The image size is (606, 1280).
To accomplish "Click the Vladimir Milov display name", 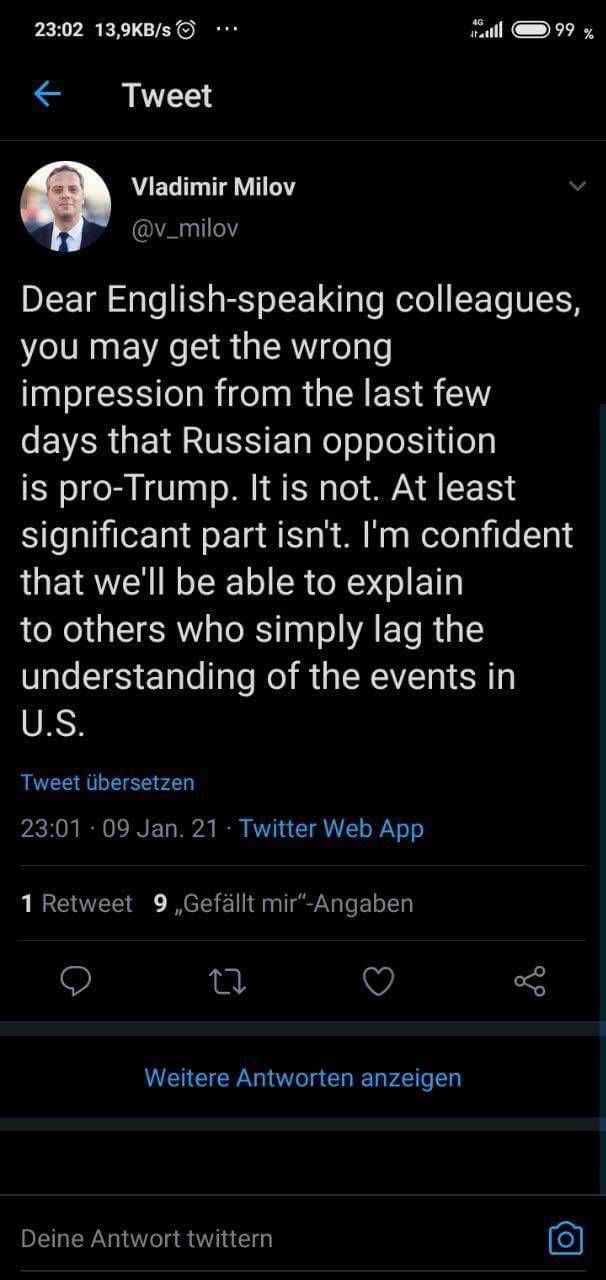I will click(x=213, y=187).
